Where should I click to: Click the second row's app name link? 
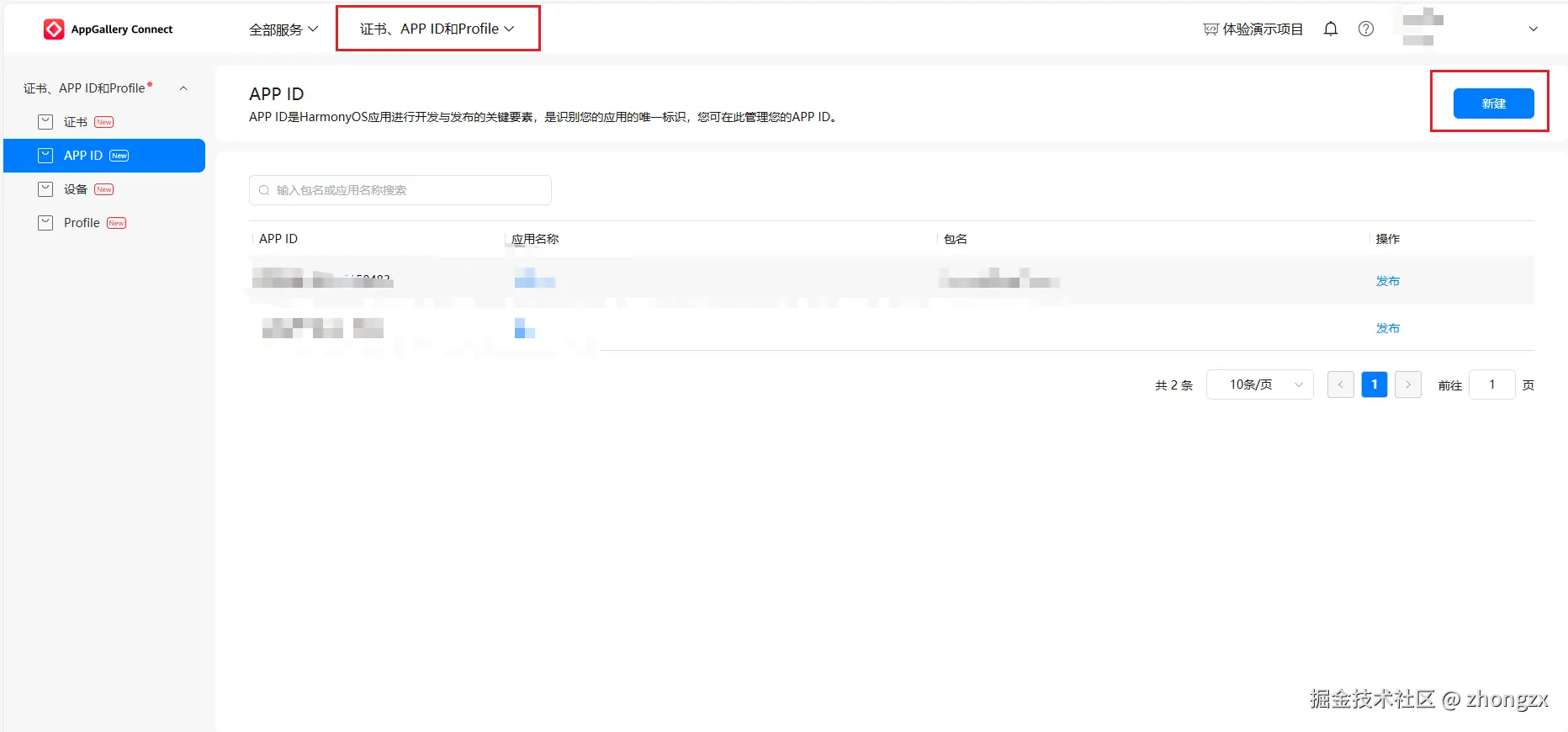click(525, 328)
